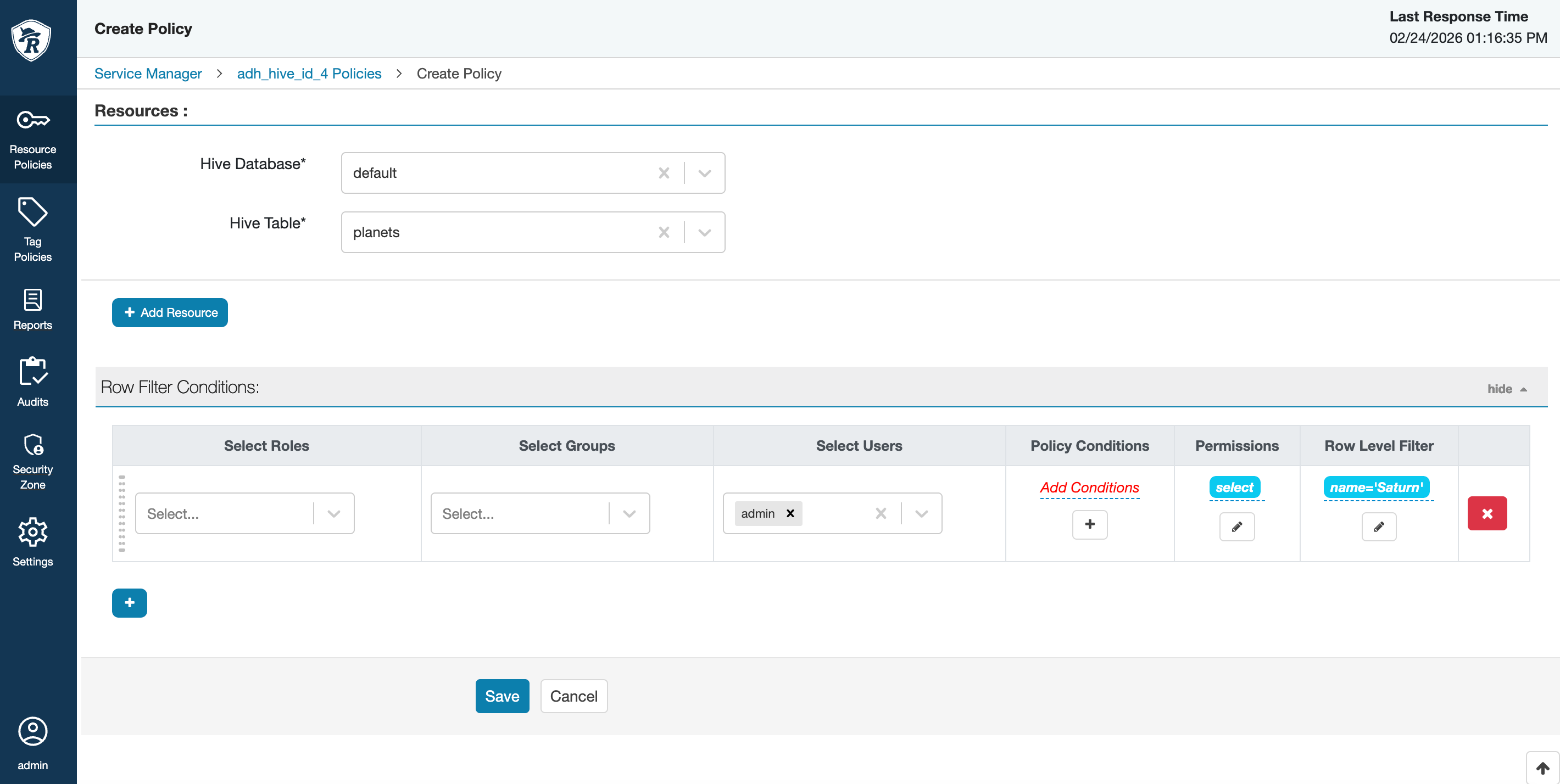
Task: Edit the name='Saturn' row level filter
Action: click(x=1378, y=527)
